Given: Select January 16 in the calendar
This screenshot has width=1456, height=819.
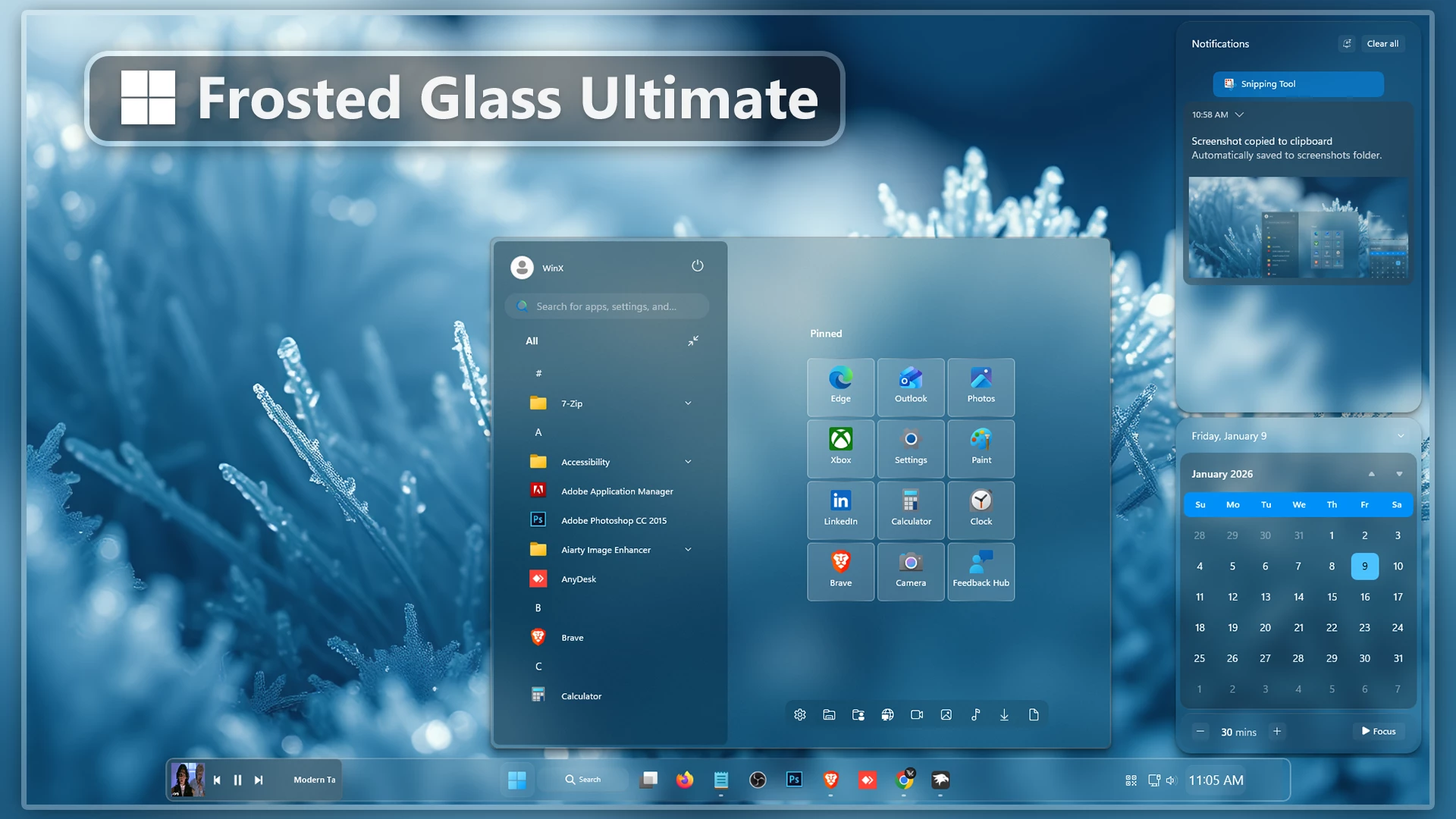Looking at the screenshot, I should tap(1364, 597).
